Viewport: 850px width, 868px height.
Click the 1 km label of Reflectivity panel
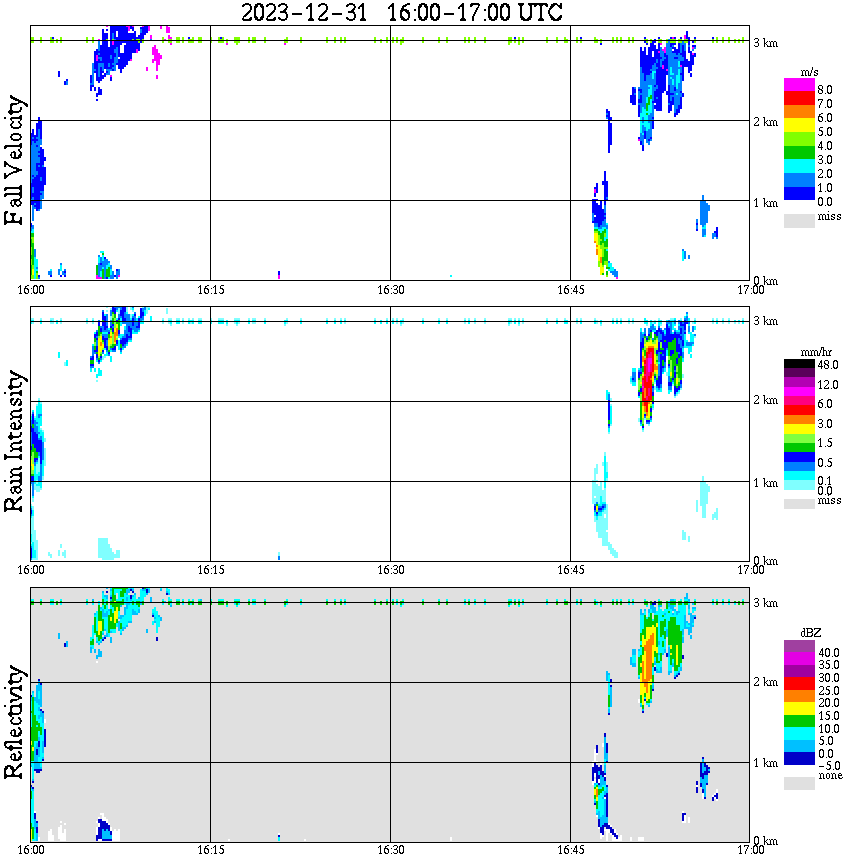click(x=766, y=763)
